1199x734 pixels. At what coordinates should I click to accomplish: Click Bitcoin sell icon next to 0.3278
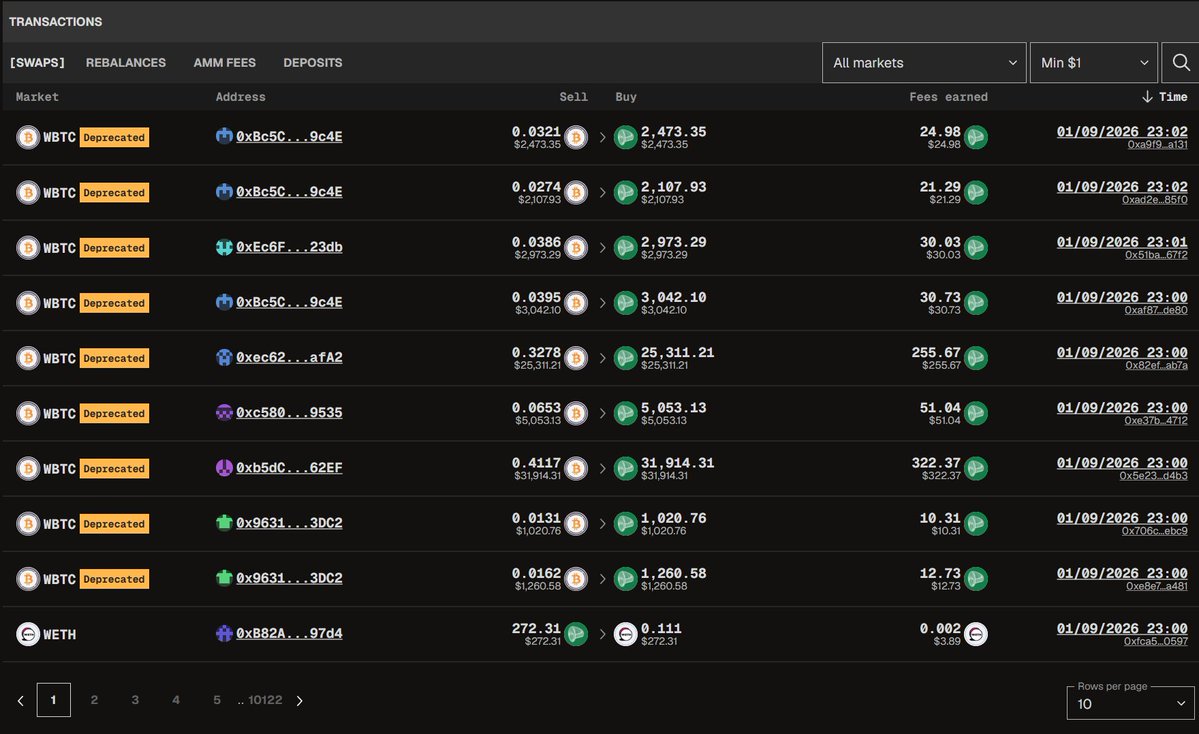pos(576,358)
